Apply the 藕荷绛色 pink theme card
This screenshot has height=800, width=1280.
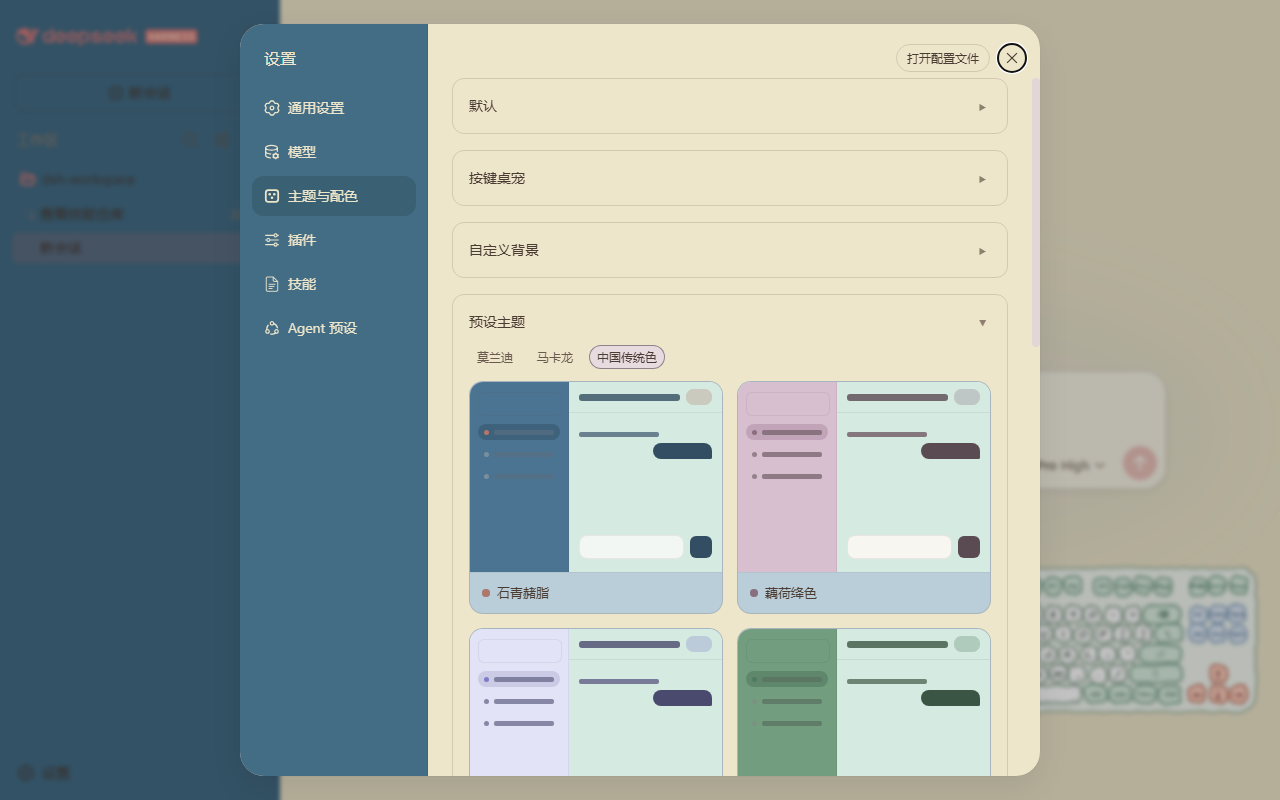(864, 497)
